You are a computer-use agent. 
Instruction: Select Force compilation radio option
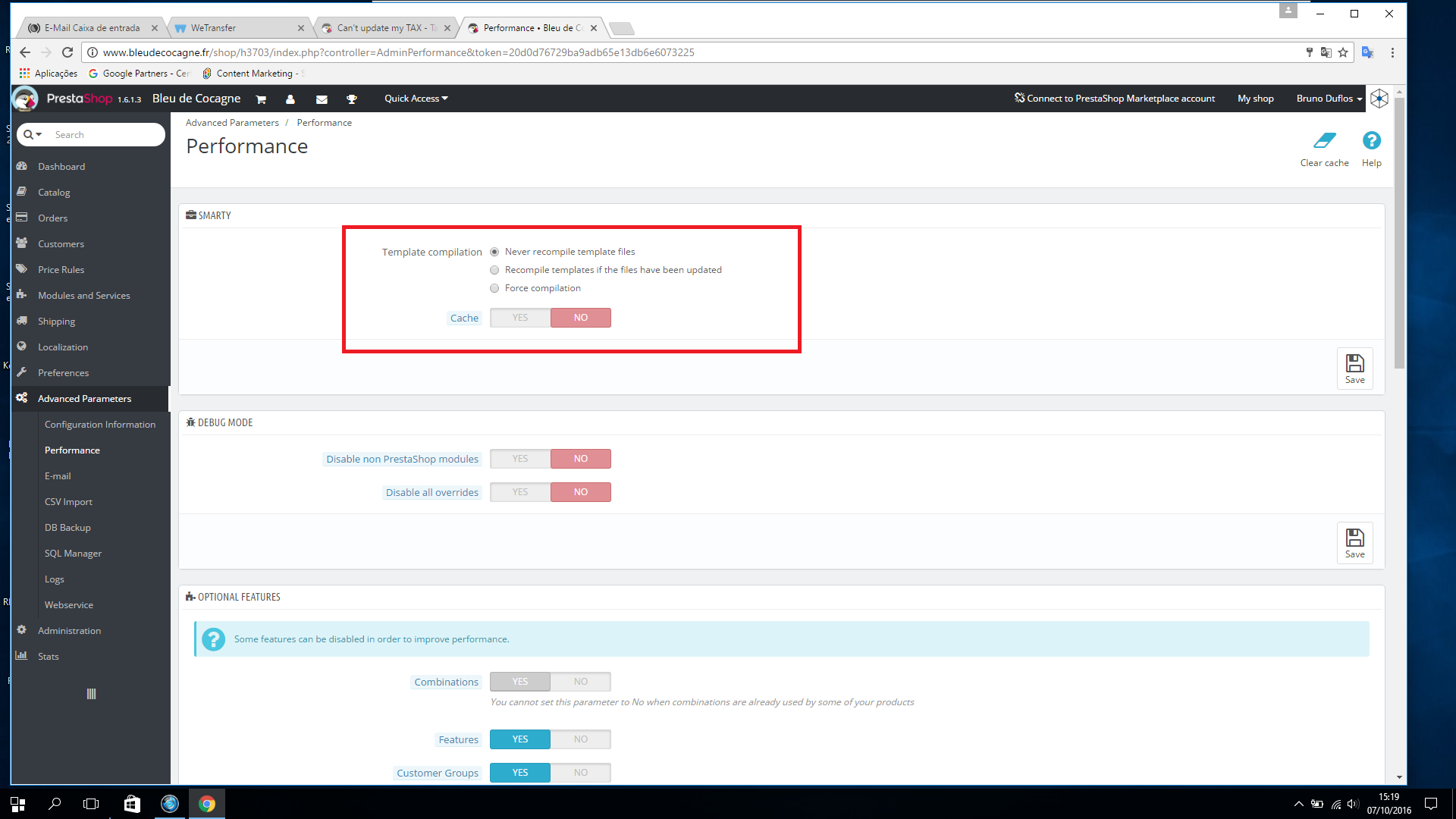click(x=494, y=288)
